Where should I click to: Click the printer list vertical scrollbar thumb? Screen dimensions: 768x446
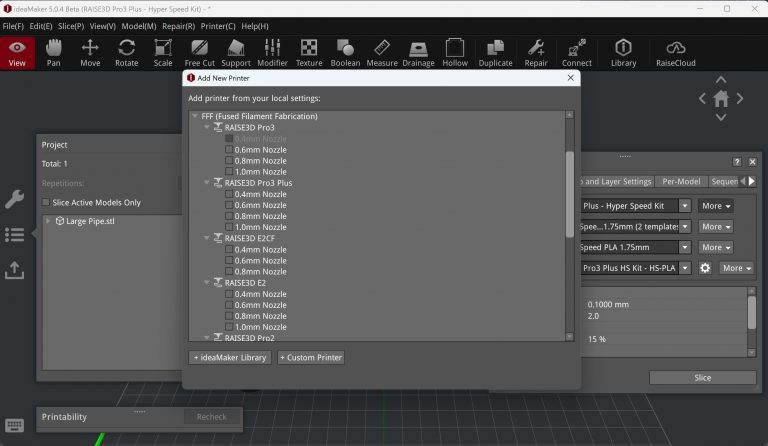pyautogui.click(x=569, y=194)
